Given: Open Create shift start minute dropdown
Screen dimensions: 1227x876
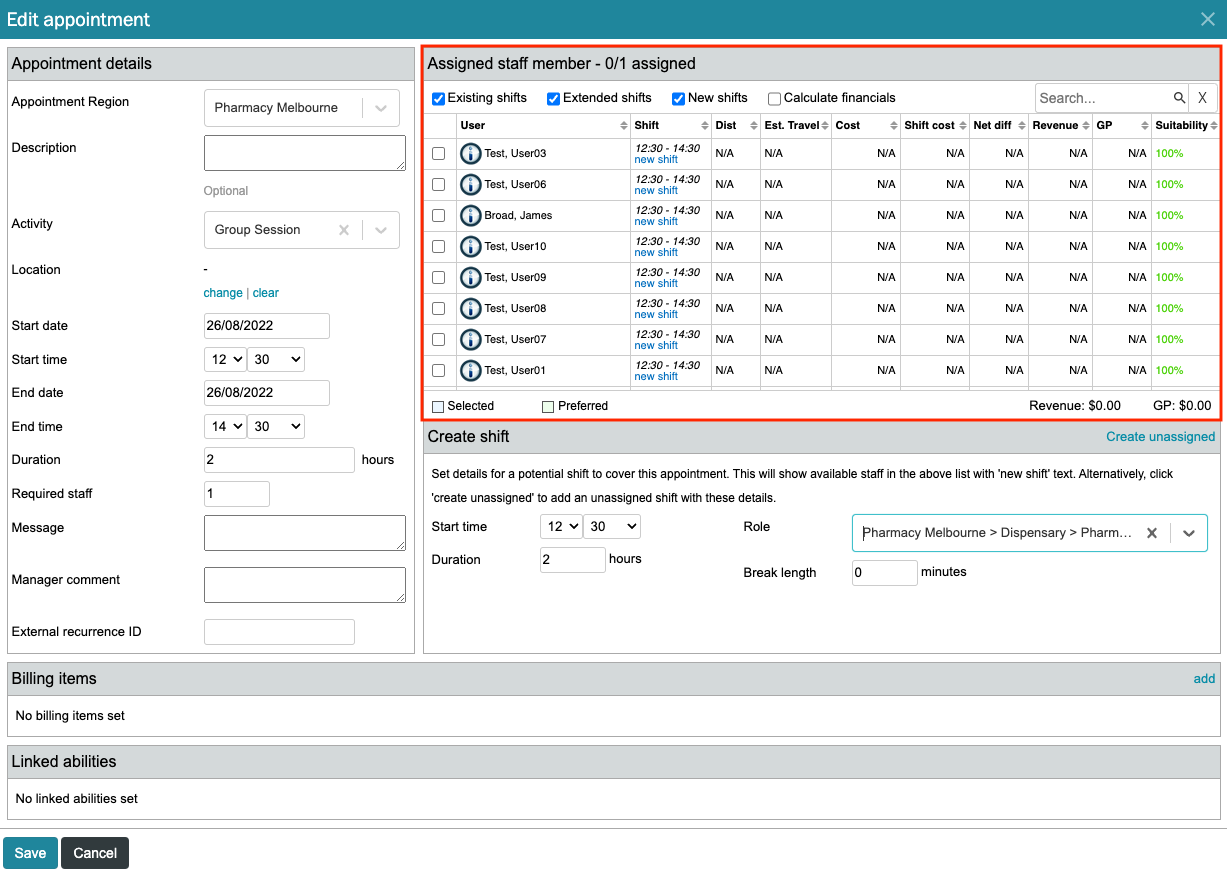Looking at the screenshot, I should (612, 527).
